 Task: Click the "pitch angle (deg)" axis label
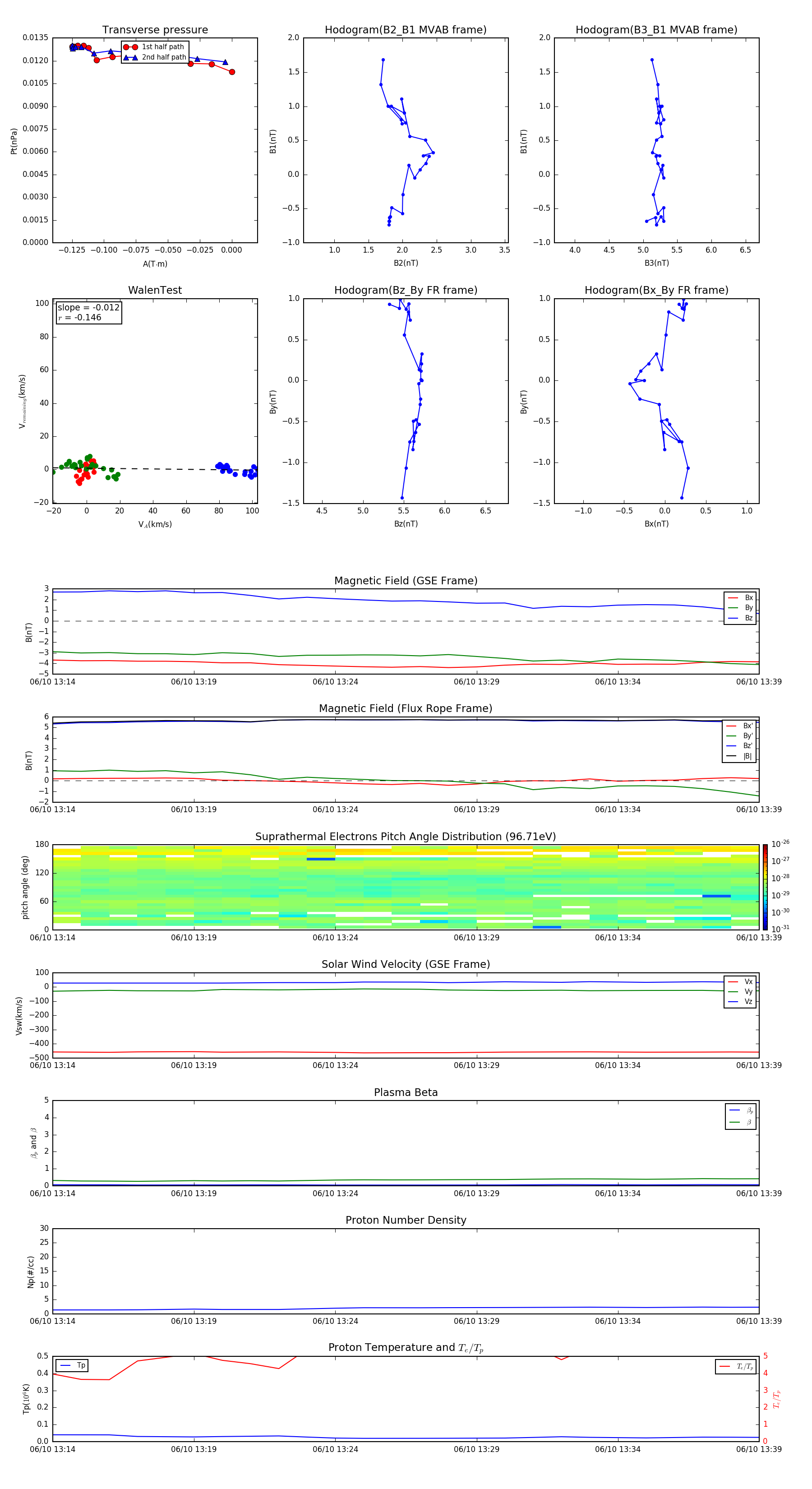coord(25,888)
